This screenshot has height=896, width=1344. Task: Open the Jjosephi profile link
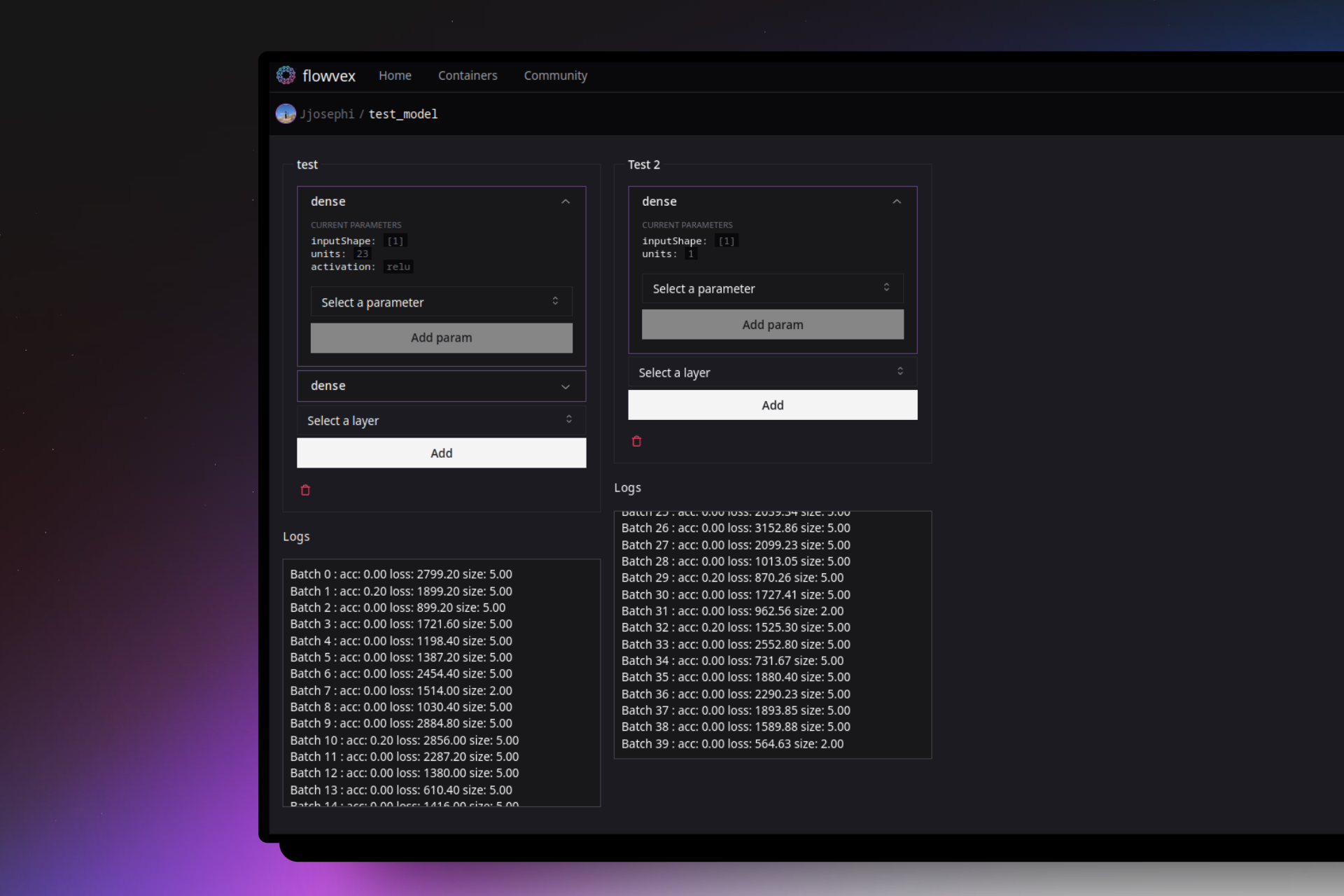pyautogui.click(x=327, y=114)
